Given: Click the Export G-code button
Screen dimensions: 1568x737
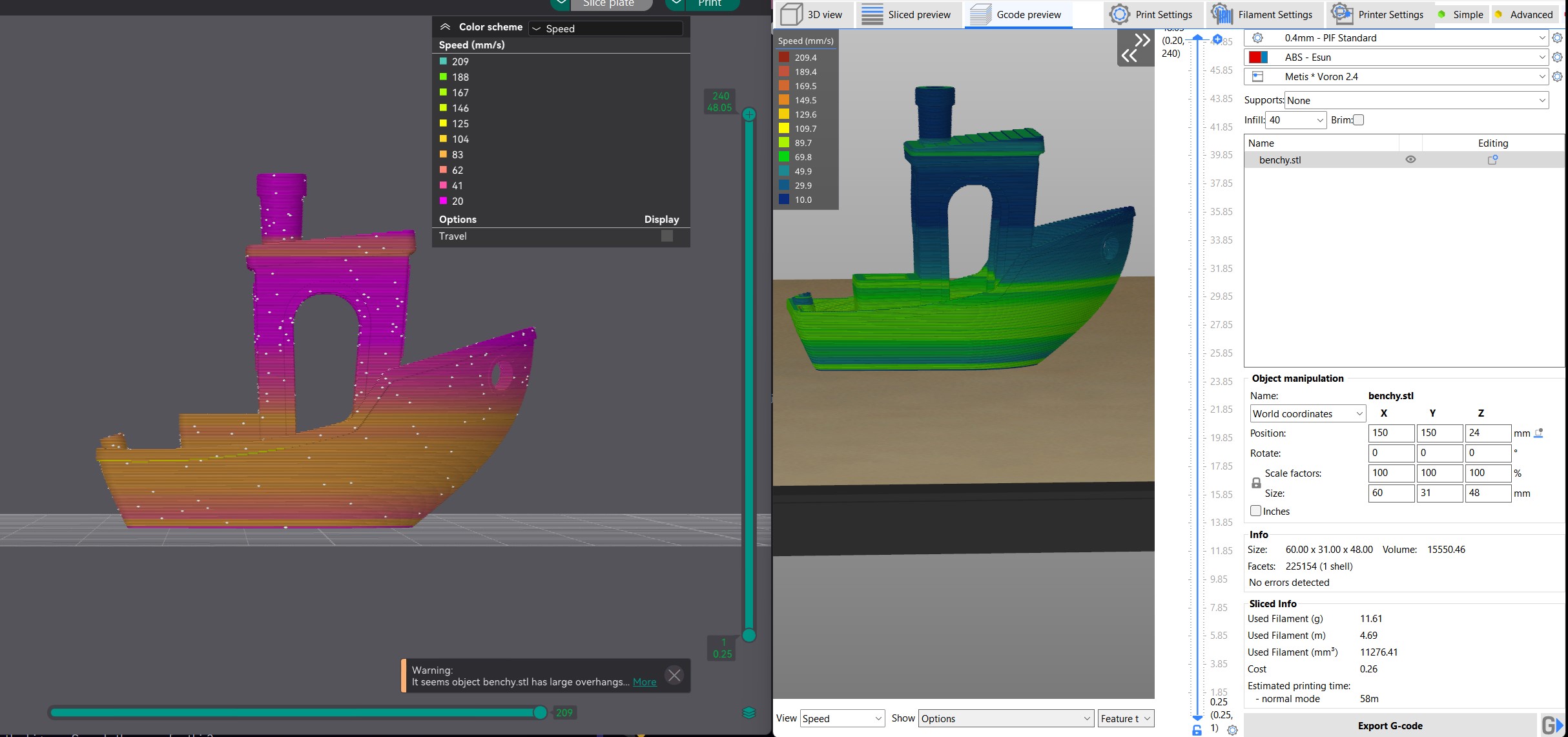Looking at the screenshot, I should tap(1390, 725).
